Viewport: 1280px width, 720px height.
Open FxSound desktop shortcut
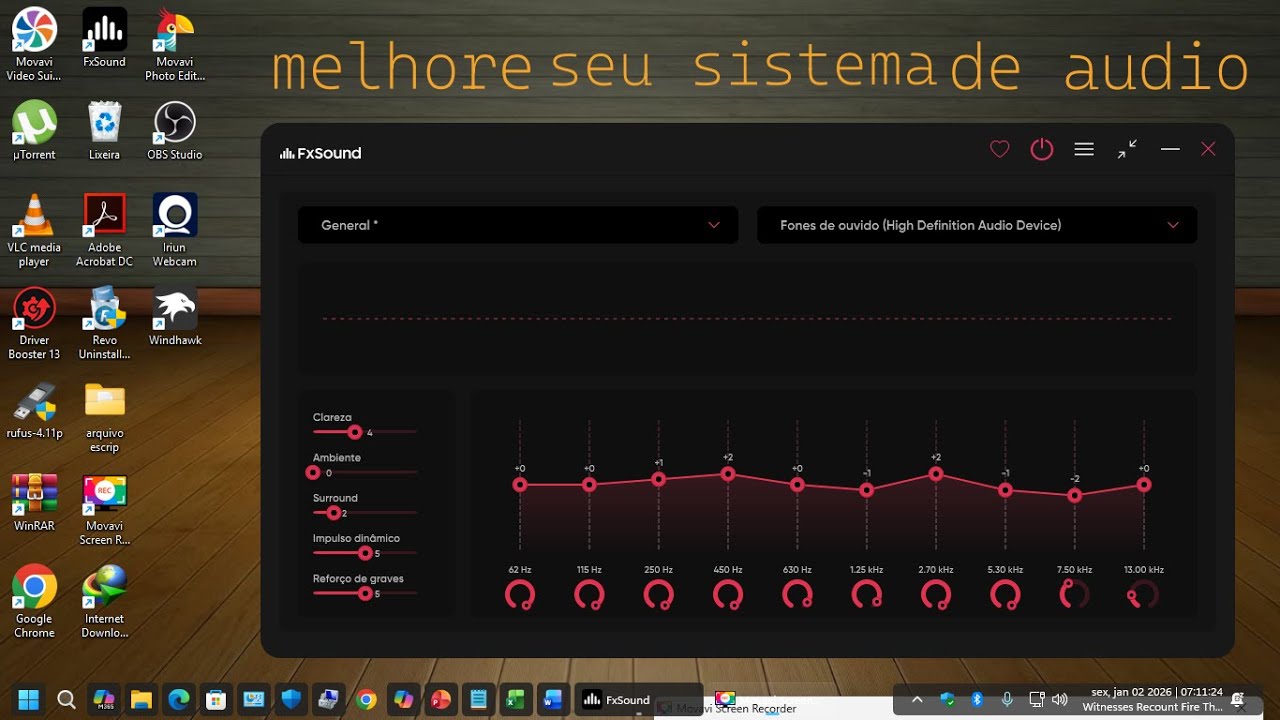coord(104,38)
